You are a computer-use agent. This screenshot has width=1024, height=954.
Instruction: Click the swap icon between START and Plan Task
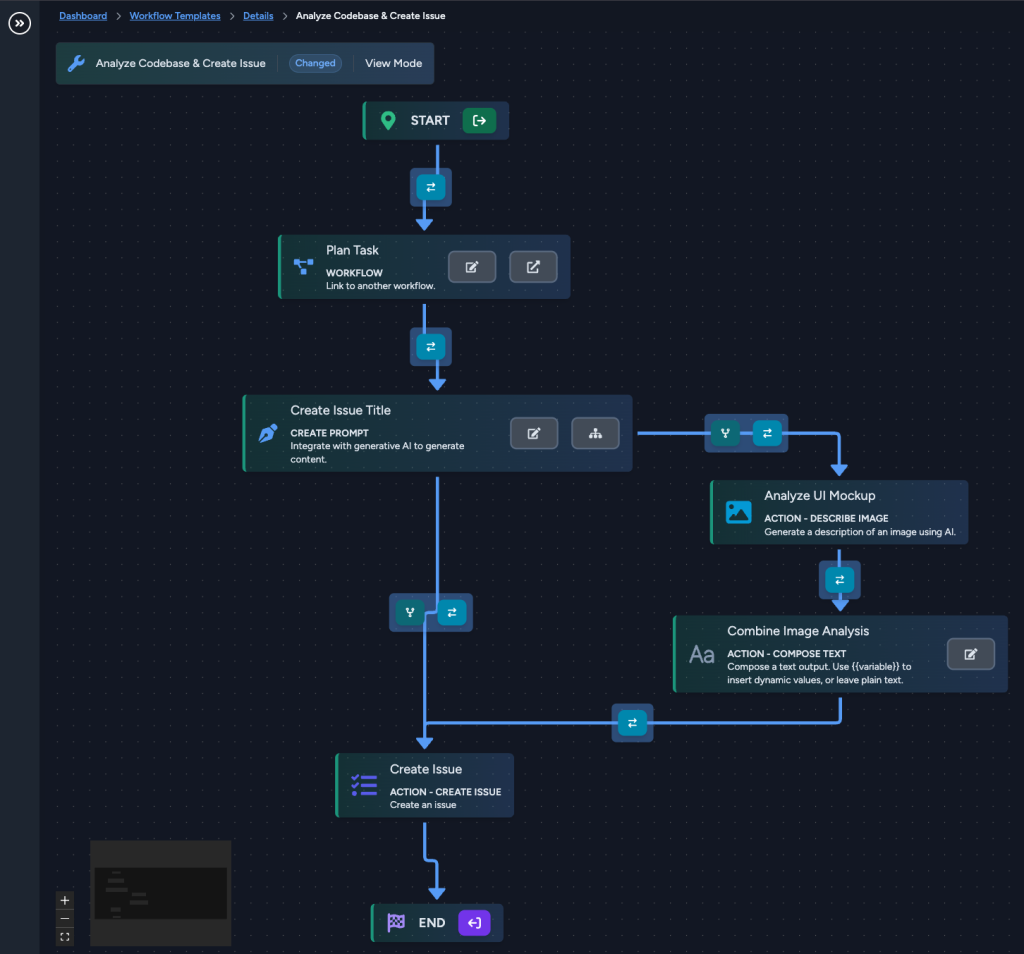[430, 186]
